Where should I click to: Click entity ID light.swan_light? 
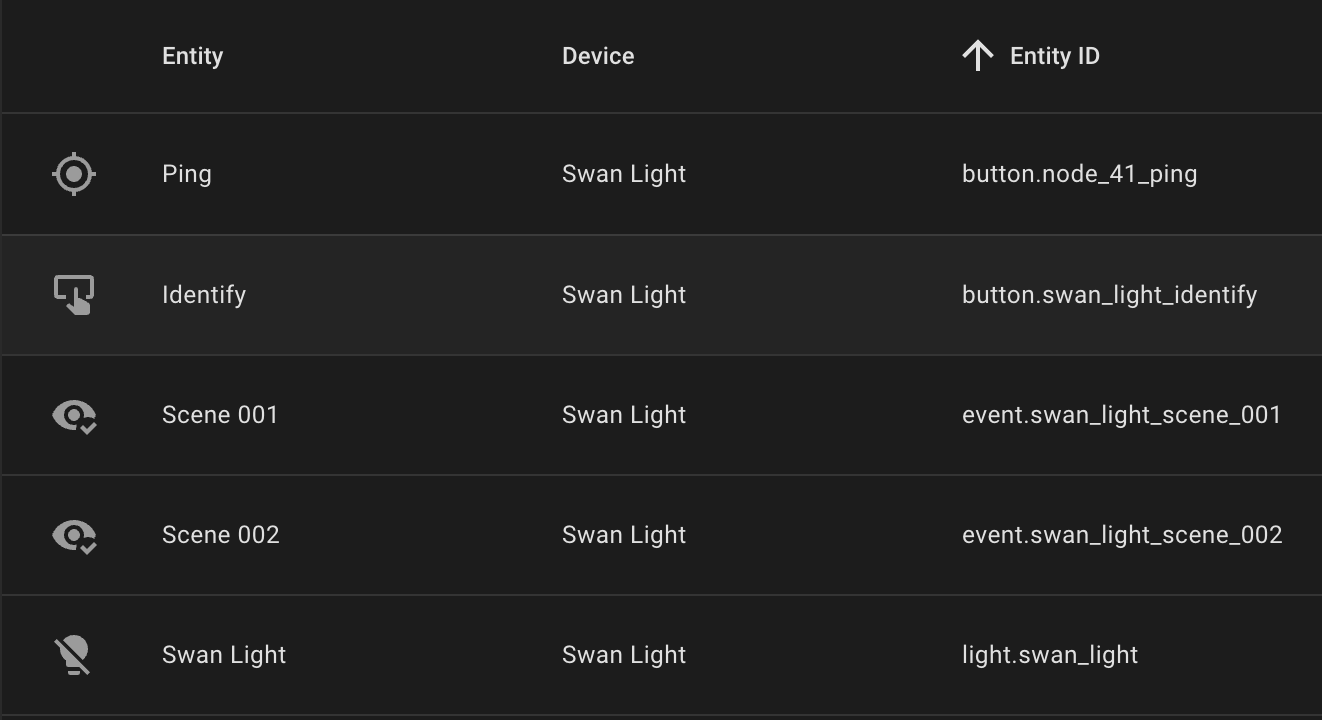coord(1049,655)
